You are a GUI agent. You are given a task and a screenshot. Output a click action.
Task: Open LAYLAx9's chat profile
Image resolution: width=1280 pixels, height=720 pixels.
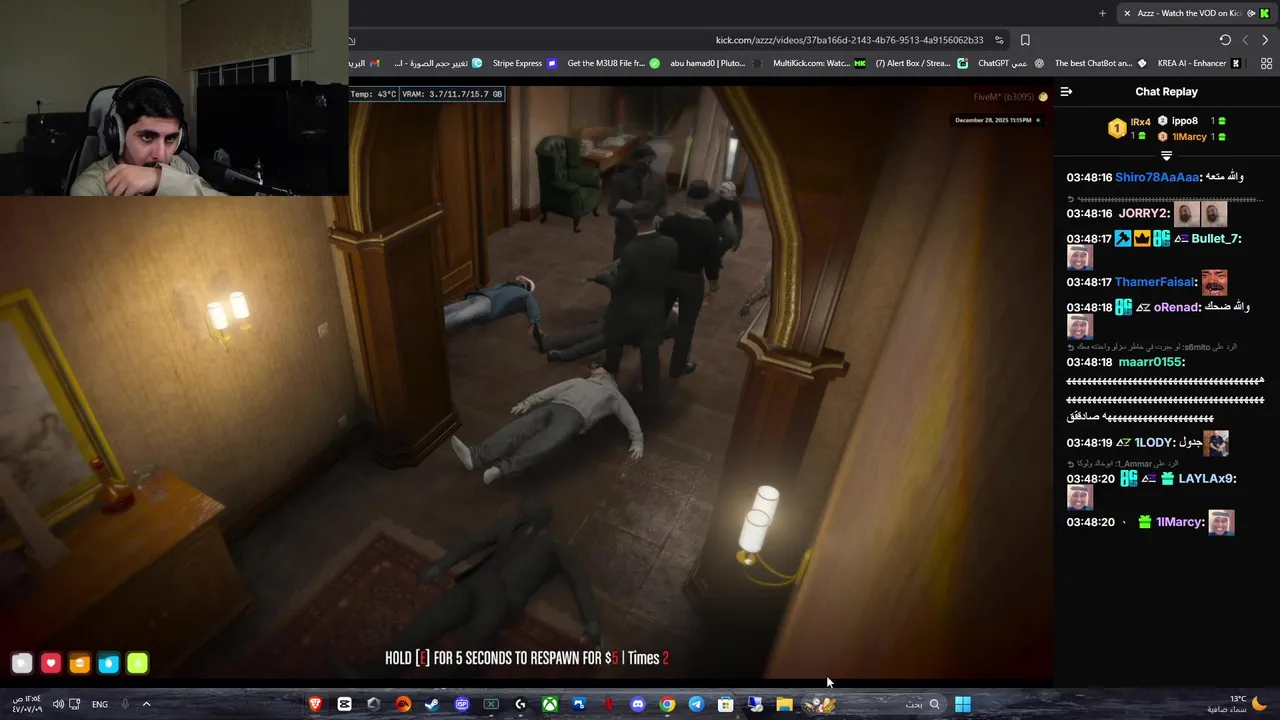[1207, 479]
